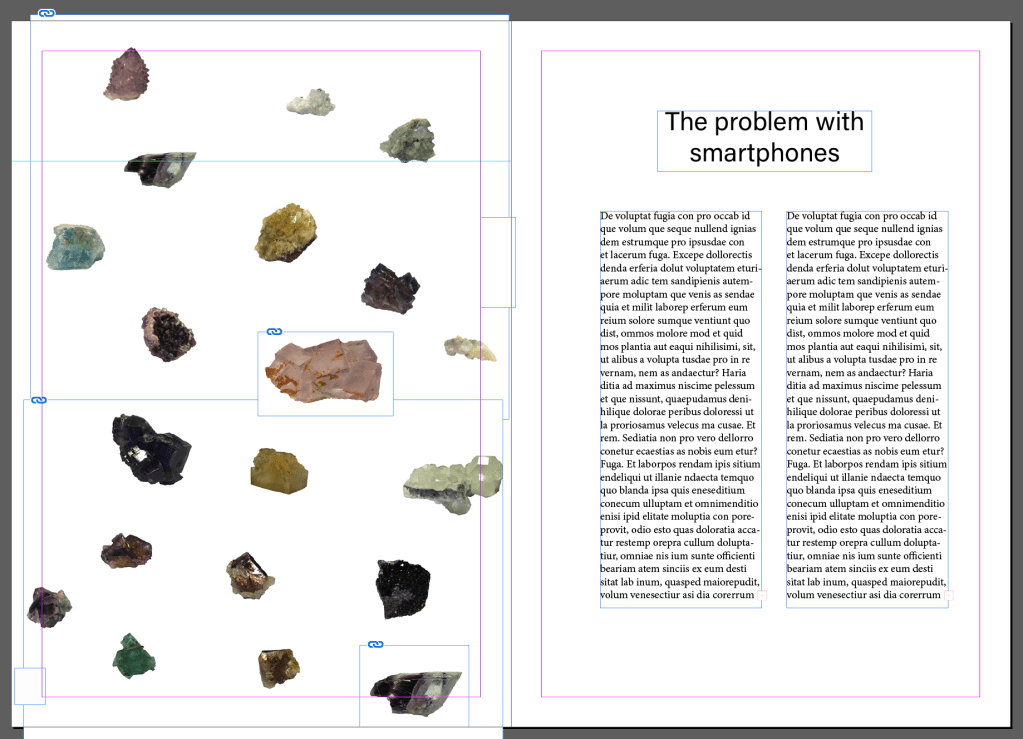Click the link badge at the page's top-left corner
The image size is (1023, 739).
[x=46, y=13]
